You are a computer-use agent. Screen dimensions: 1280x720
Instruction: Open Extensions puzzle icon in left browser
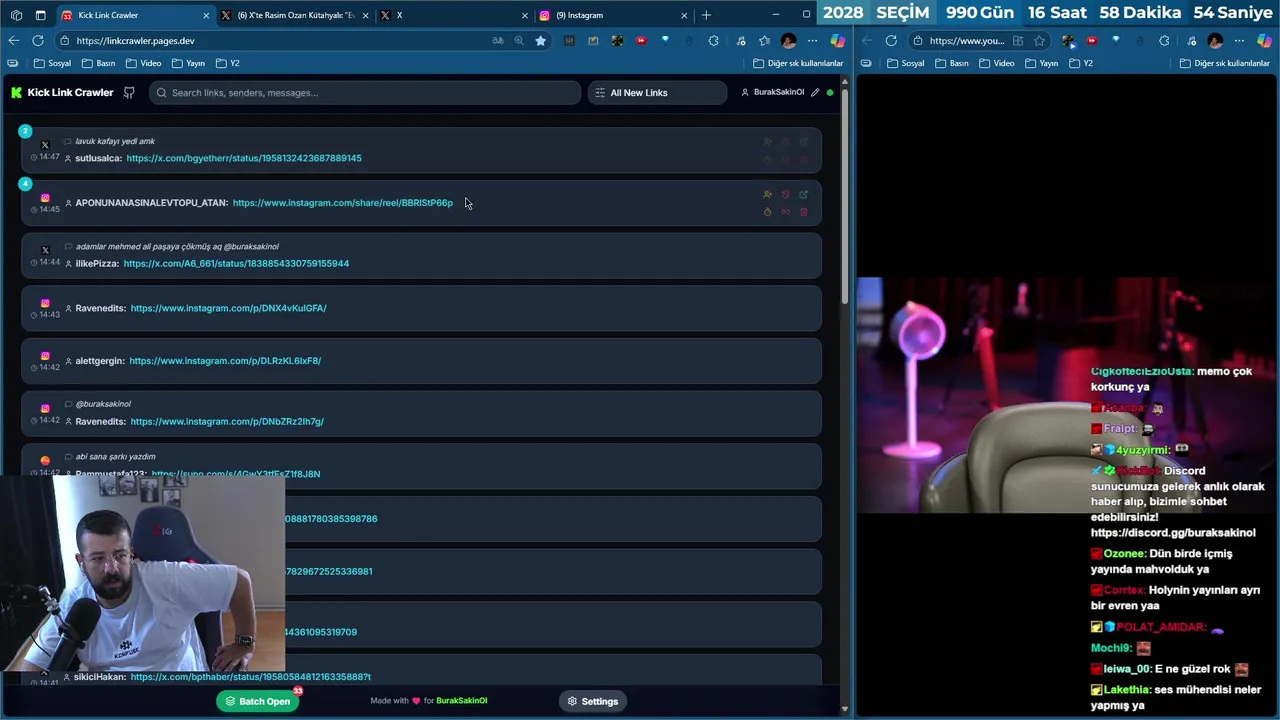(x=713, y=41)
